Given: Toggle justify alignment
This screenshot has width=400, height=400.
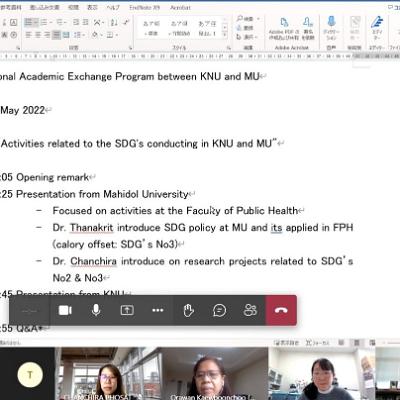Looking at the screenshot, I should [x=56, y=35].
